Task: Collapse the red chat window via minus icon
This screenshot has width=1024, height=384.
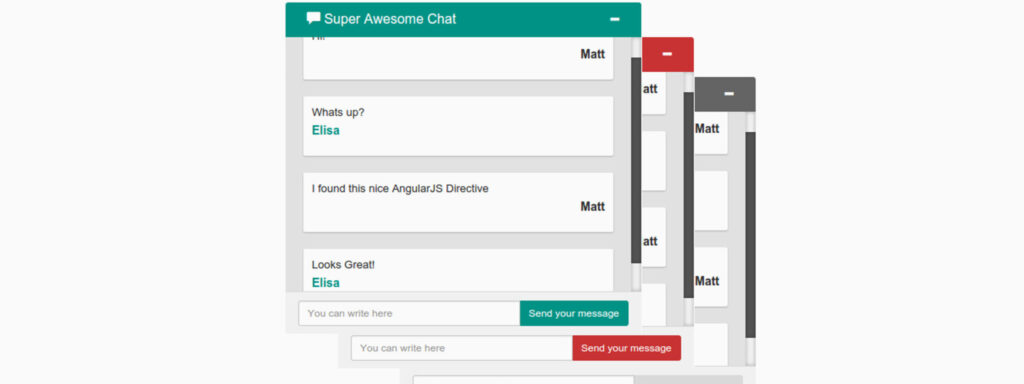Action: (x=667, y=54)
